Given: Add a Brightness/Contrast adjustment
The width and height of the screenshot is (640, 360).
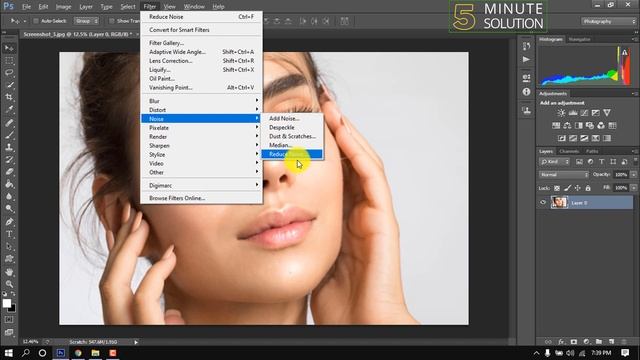Looking at the screenshot, I should click(561, 113).
